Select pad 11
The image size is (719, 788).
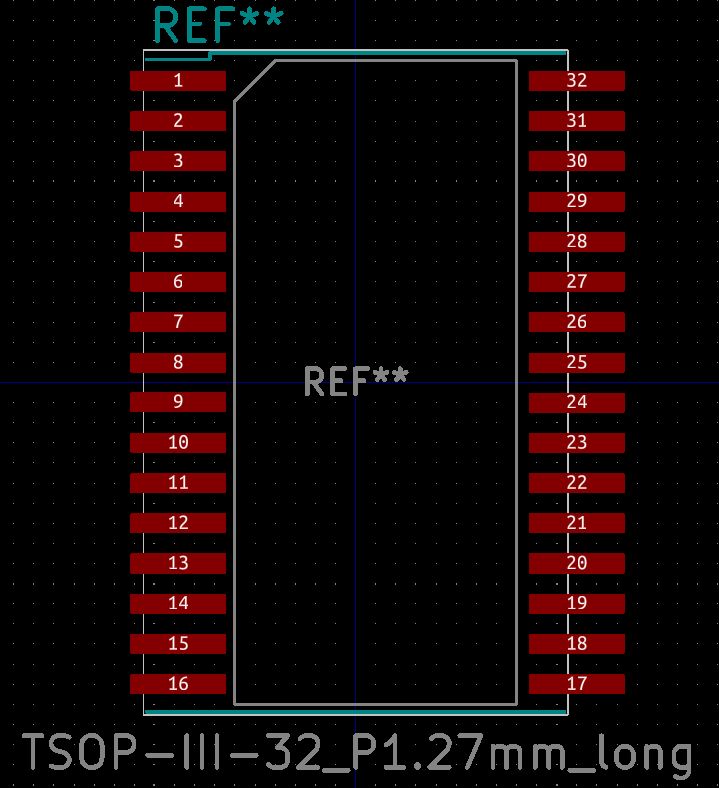[x=178, y=482]
